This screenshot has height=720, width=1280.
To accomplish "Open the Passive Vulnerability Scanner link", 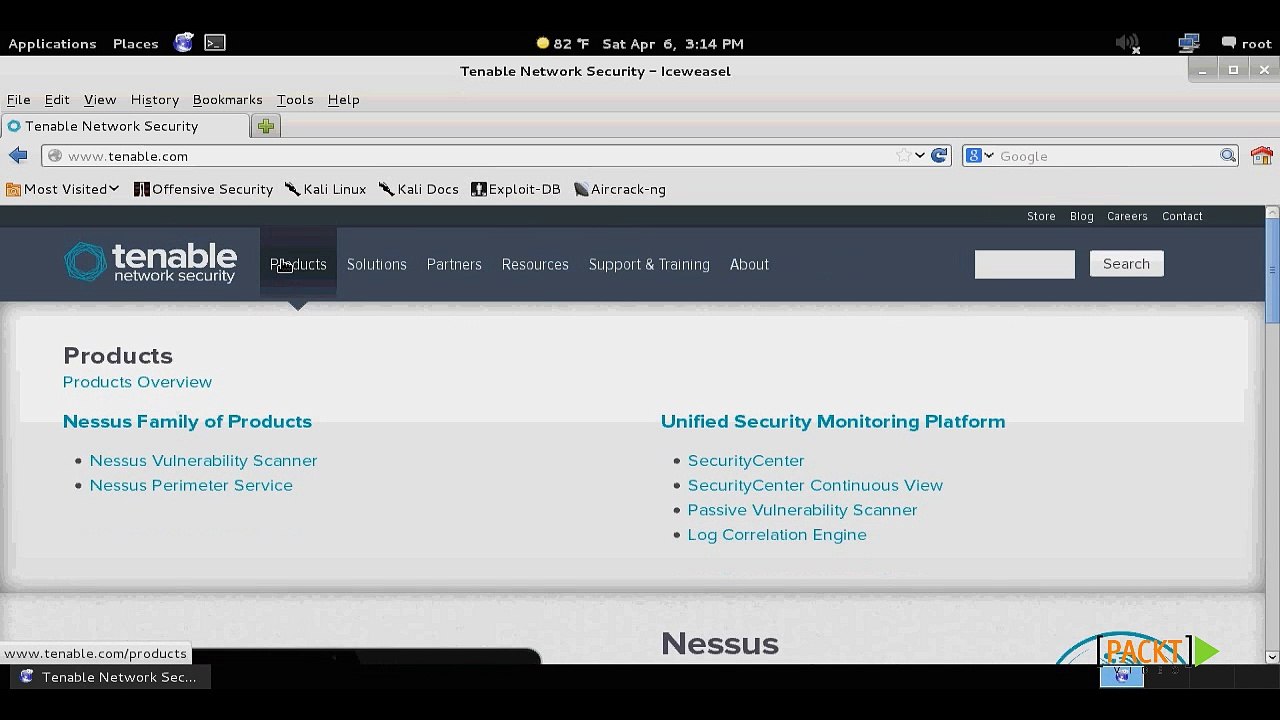I will click(802, 510).
